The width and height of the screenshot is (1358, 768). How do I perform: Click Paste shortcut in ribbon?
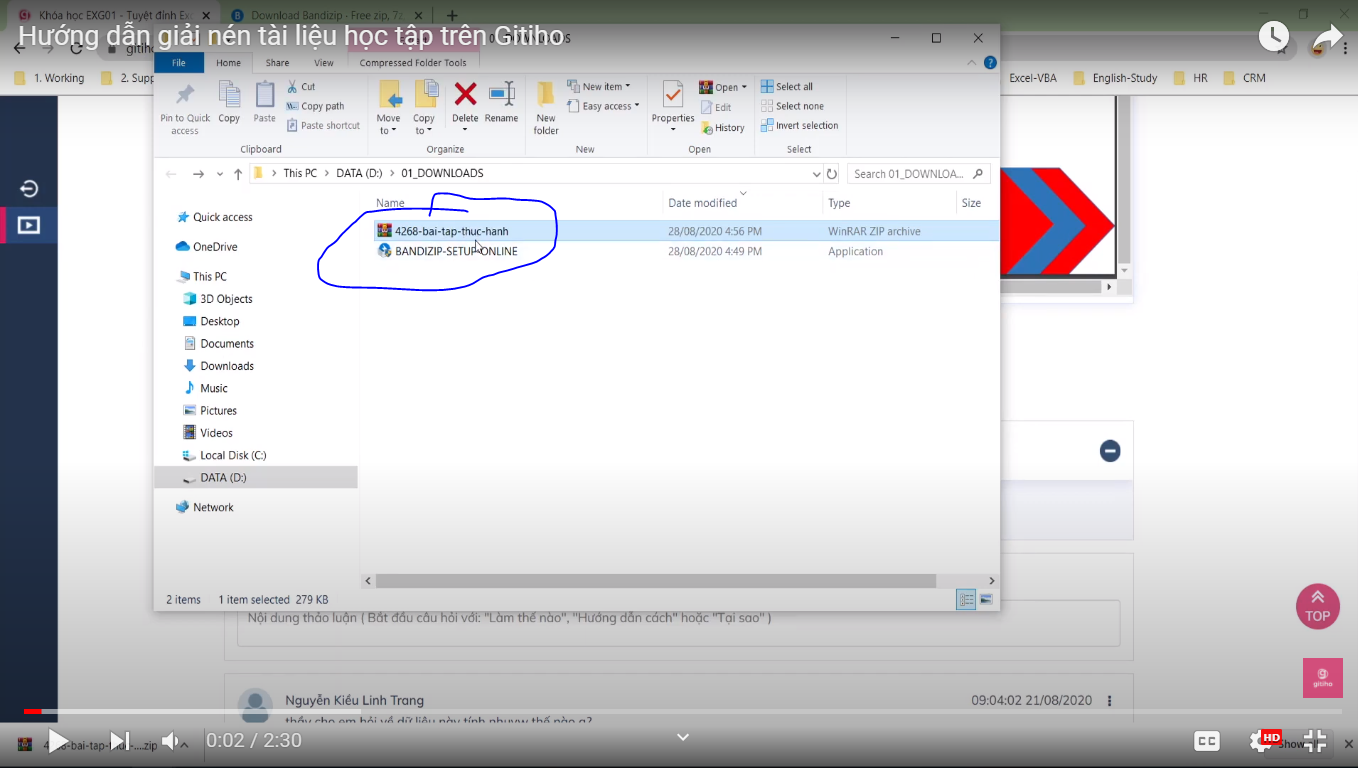pyautogui.click(x=323, y=126)
